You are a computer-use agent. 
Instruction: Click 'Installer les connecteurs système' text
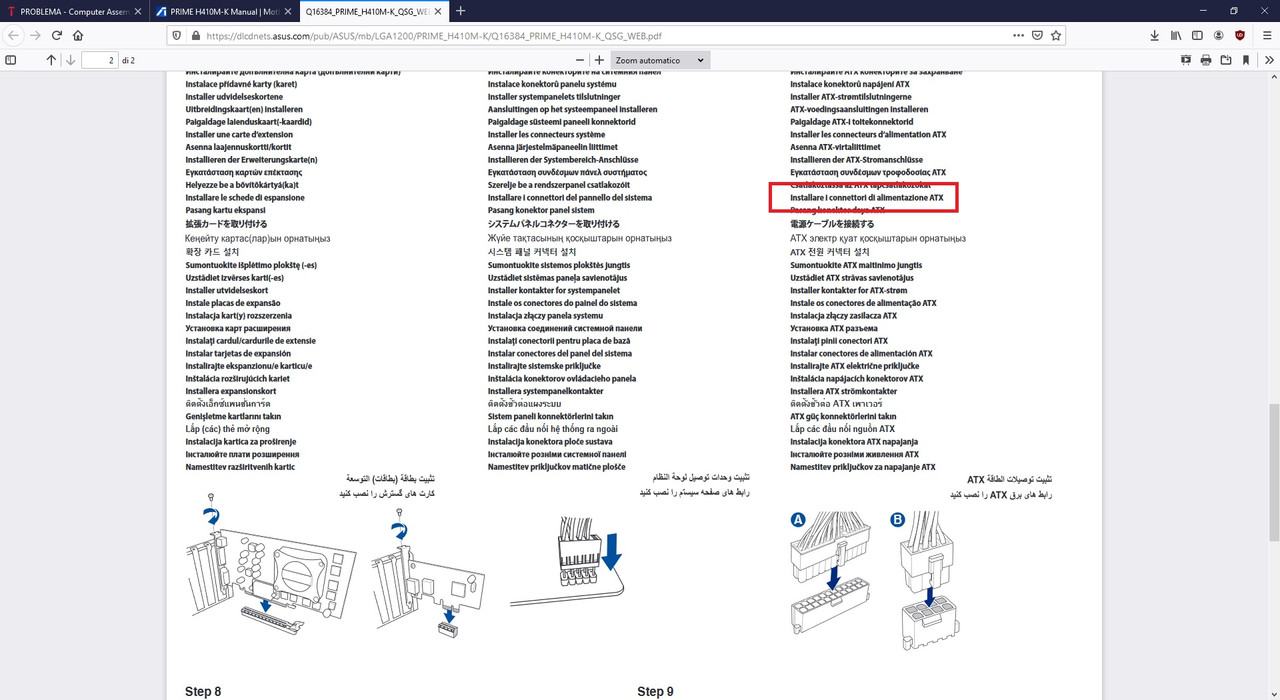[546, 134]
